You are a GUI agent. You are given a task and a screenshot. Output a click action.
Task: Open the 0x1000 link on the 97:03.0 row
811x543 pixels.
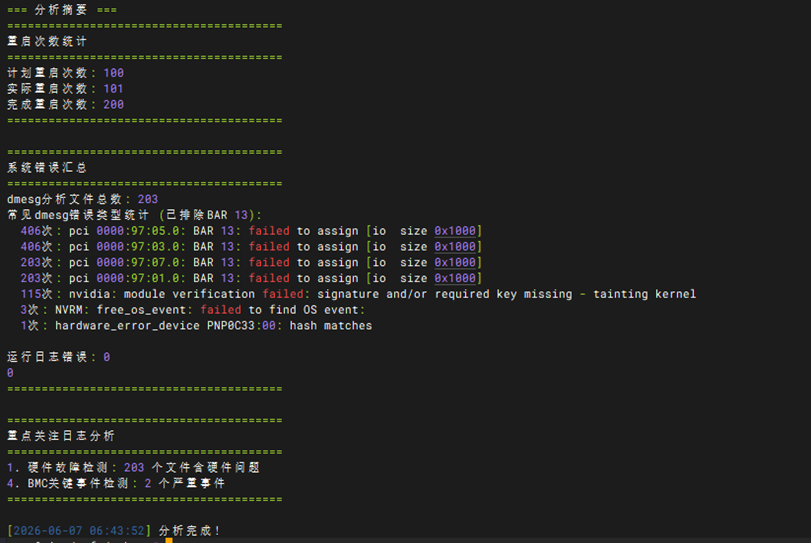tap(455, 247)
